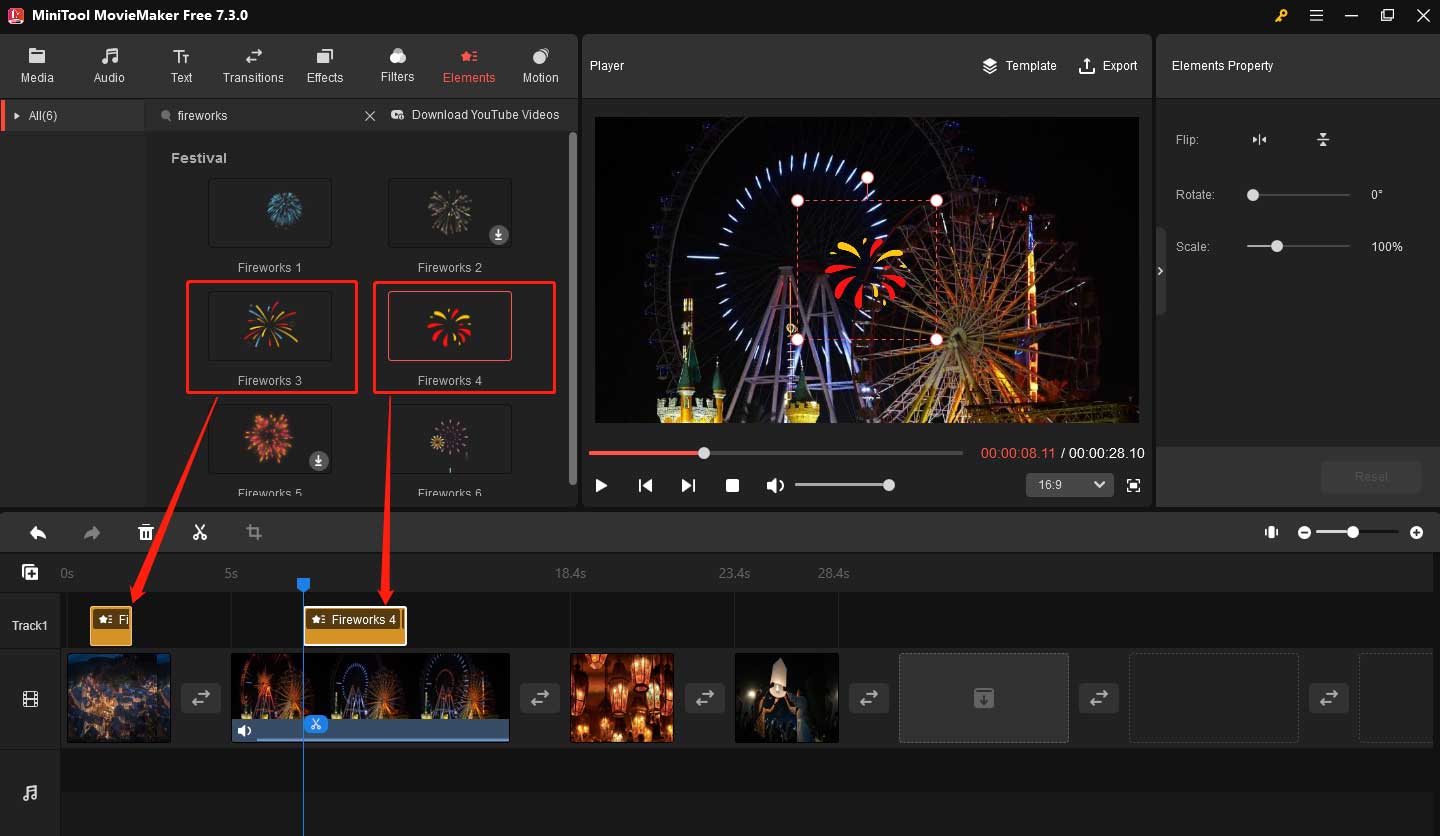1440x836 pixels.
Task: Click the elements library scrollbar
Action: click(572, 307)
